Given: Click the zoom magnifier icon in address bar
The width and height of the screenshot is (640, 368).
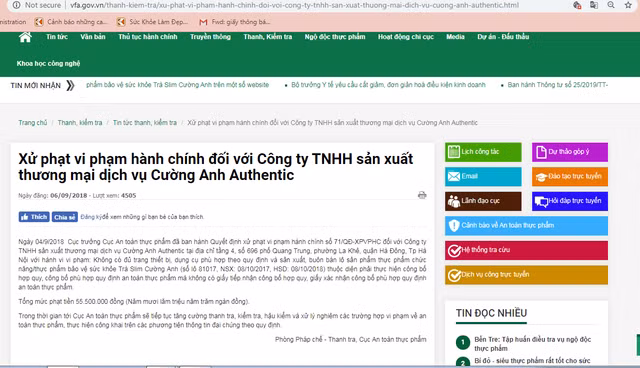Looking at the screenshot, I should point(611,5).
